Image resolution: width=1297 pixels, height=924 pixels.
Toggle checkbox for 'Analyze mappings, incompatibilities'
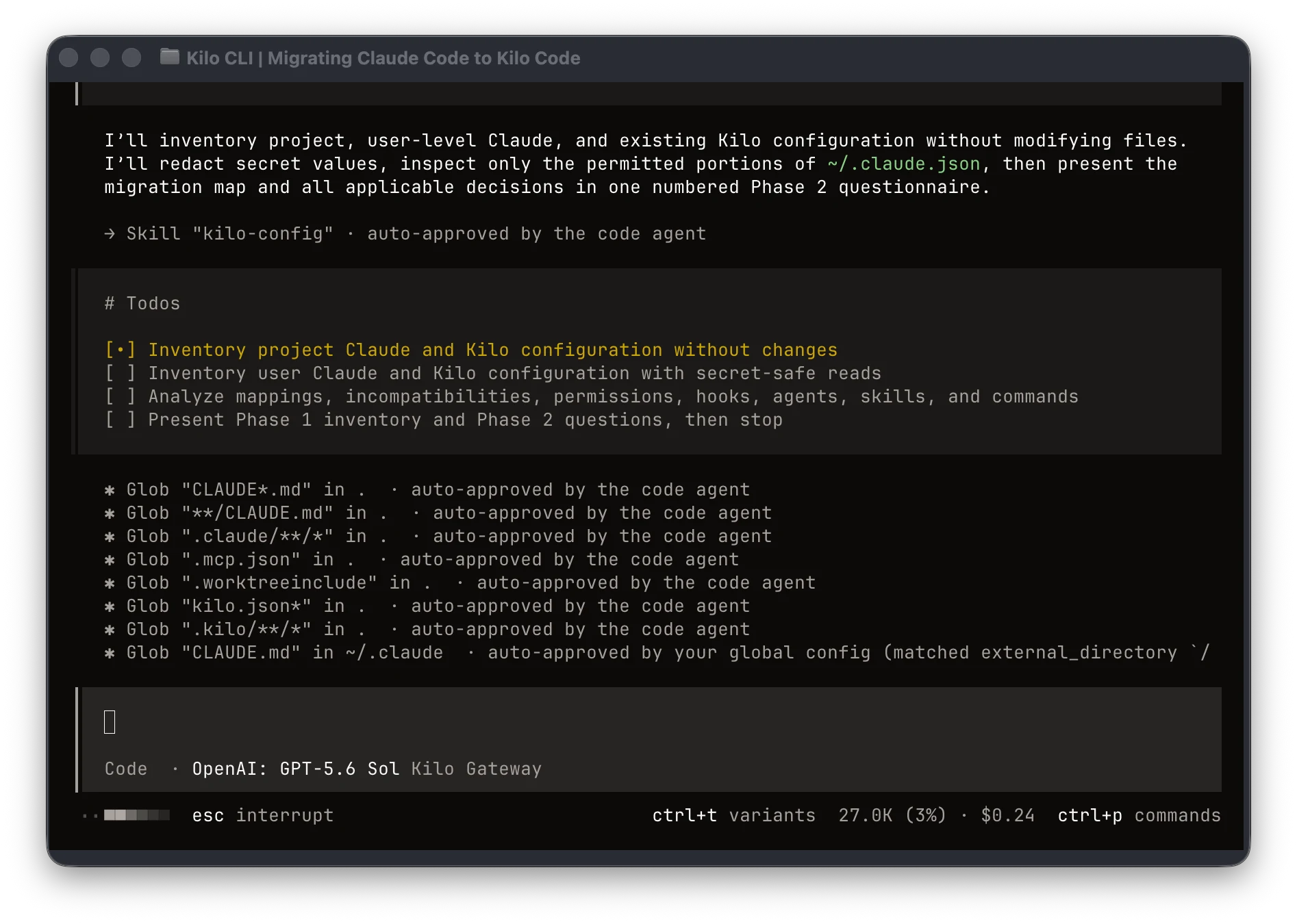tap(120, 397)
